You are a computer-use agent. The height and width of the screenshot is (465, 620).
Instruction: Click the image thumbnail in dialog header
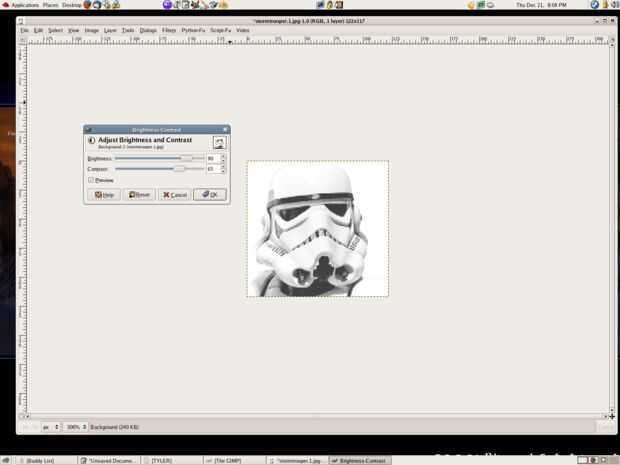coord(219,143)
